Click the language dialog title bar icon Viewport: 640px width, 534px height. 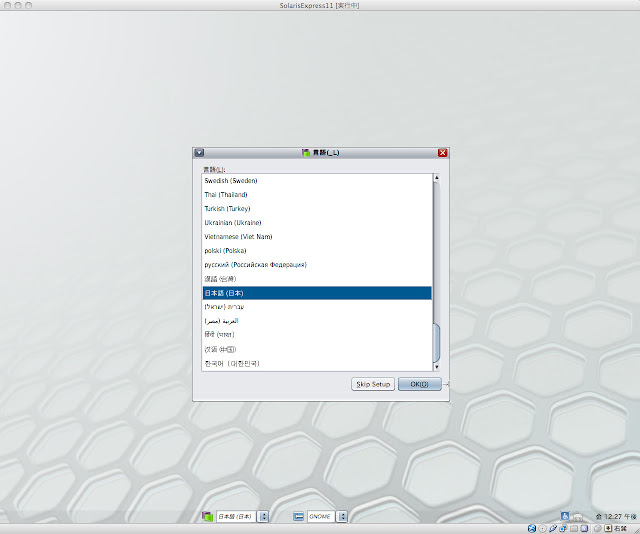point(306,153)
